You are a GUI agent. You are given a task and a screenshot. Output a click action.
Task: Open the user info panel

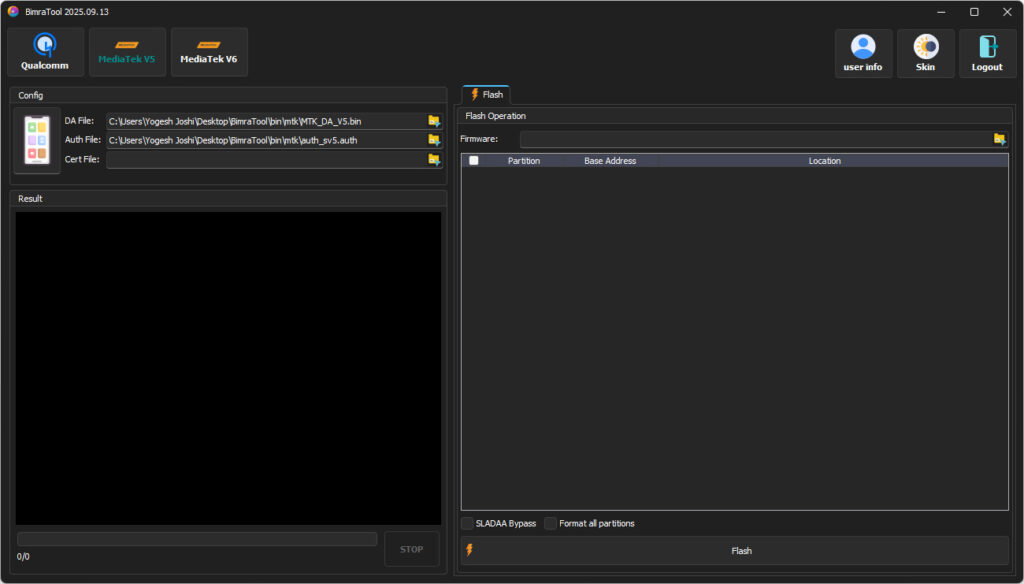(863, 53)
